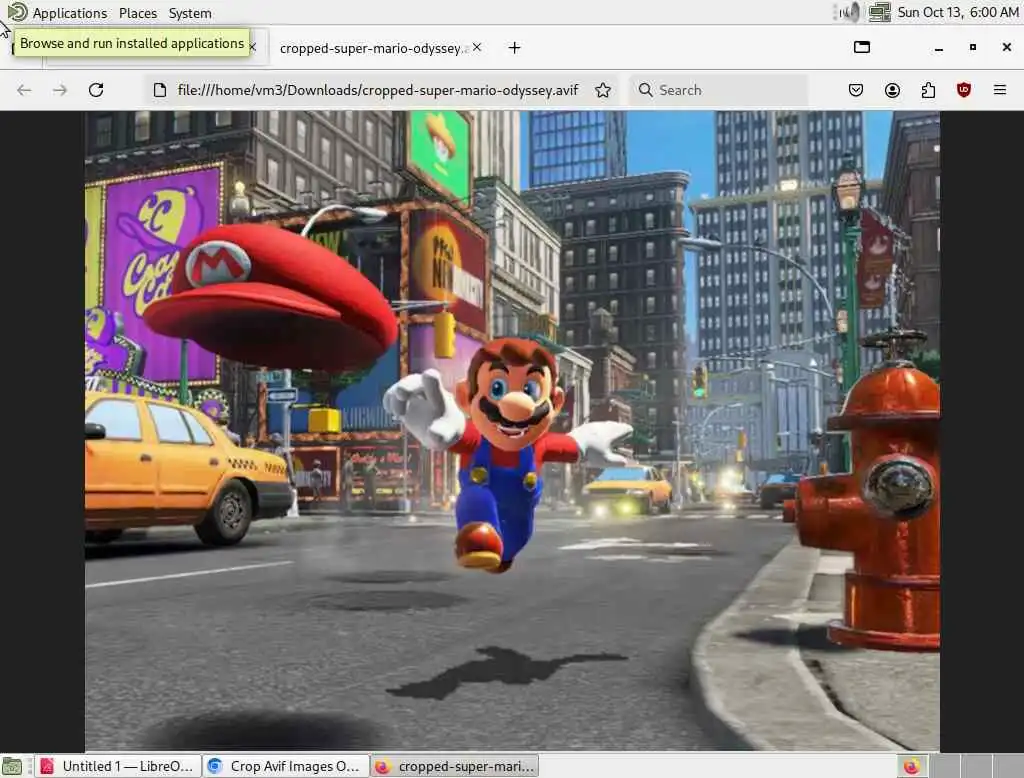Click the network connection icon in the top panel
Screen dimensions: 1024x778
point(880,12)
